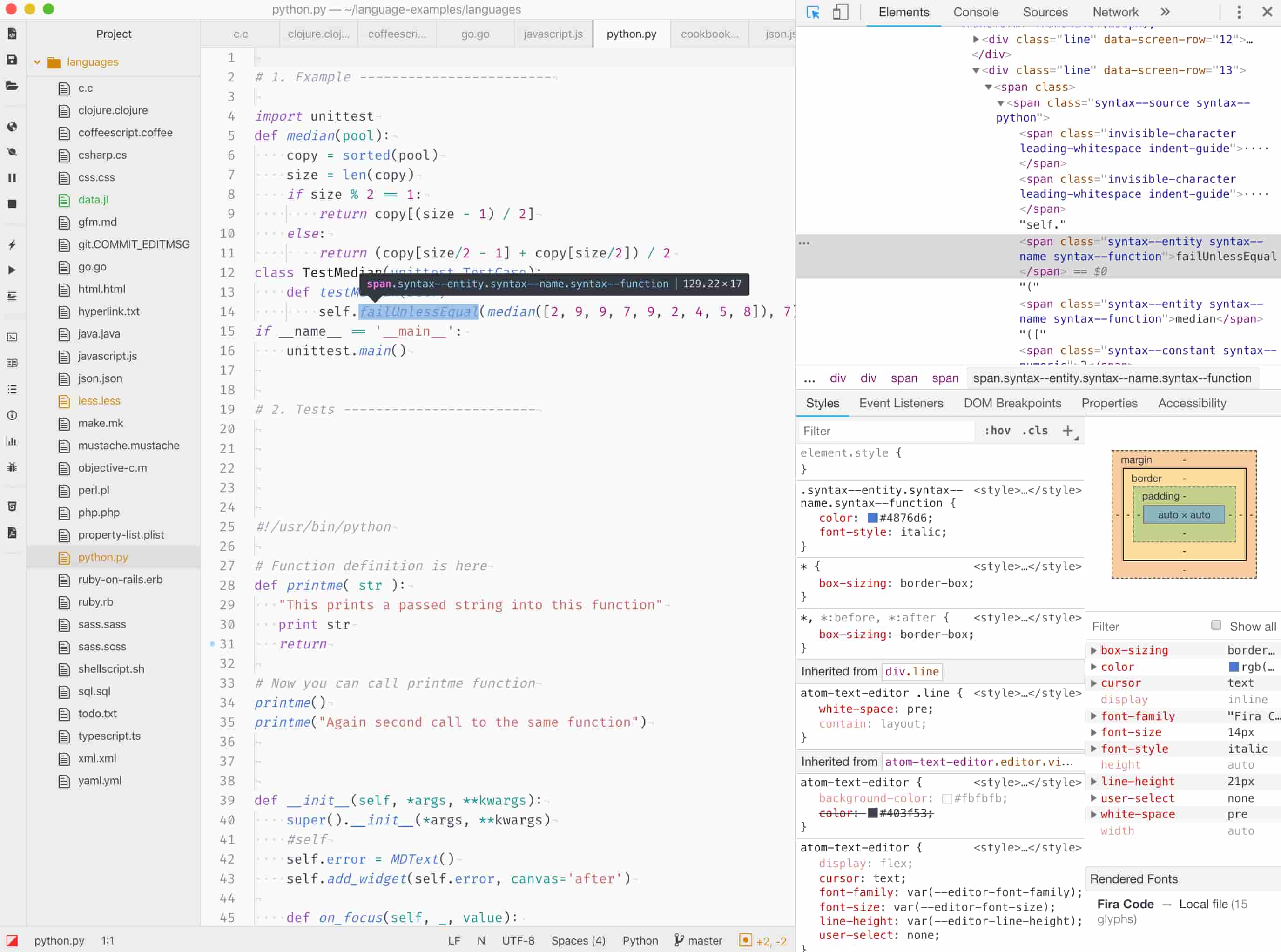Click the bar chart toolbar icon
This screenshot has height=952, width=1281.
click(x=12, y=441)
